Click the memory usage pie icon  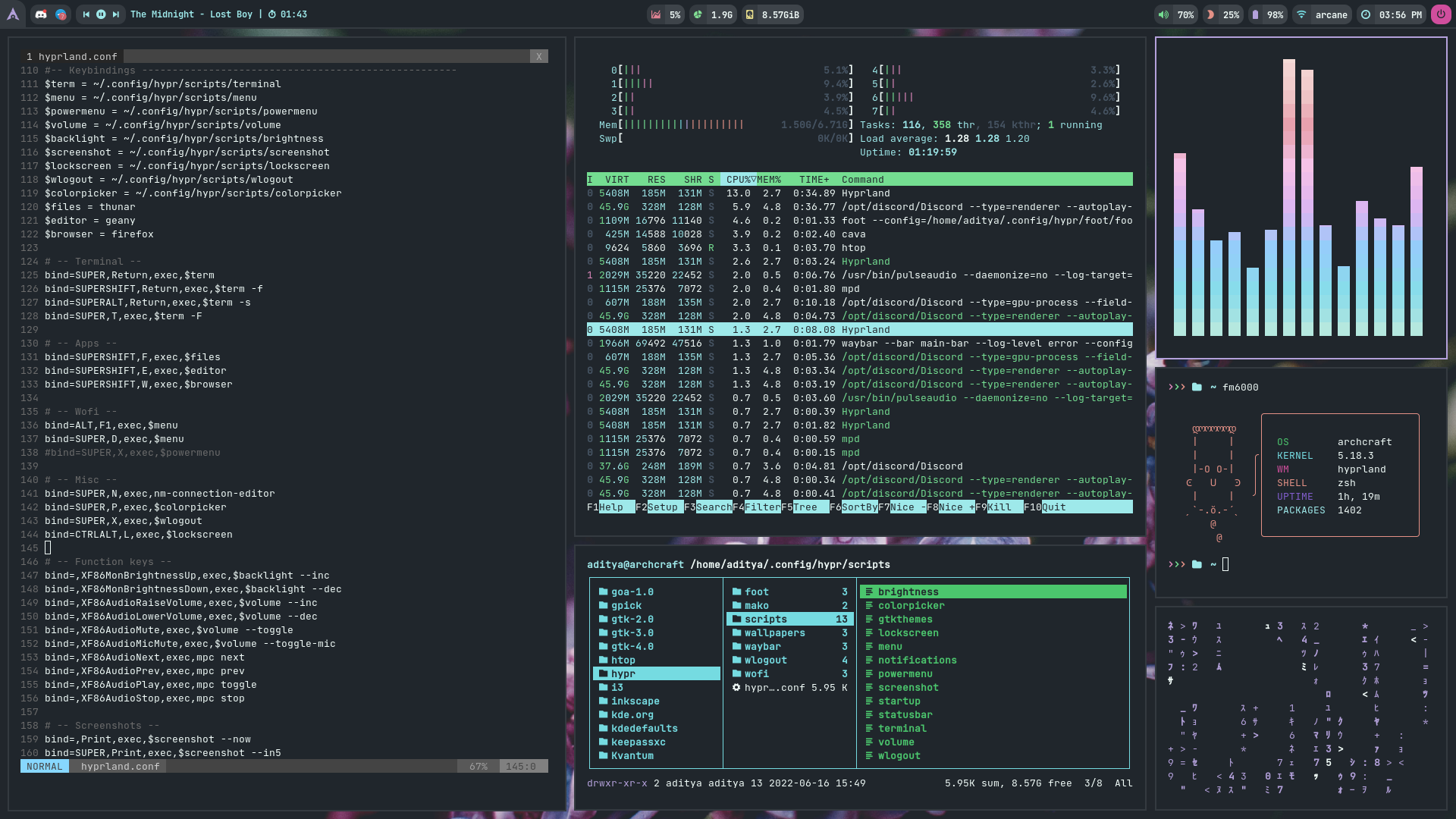(698, 14)
